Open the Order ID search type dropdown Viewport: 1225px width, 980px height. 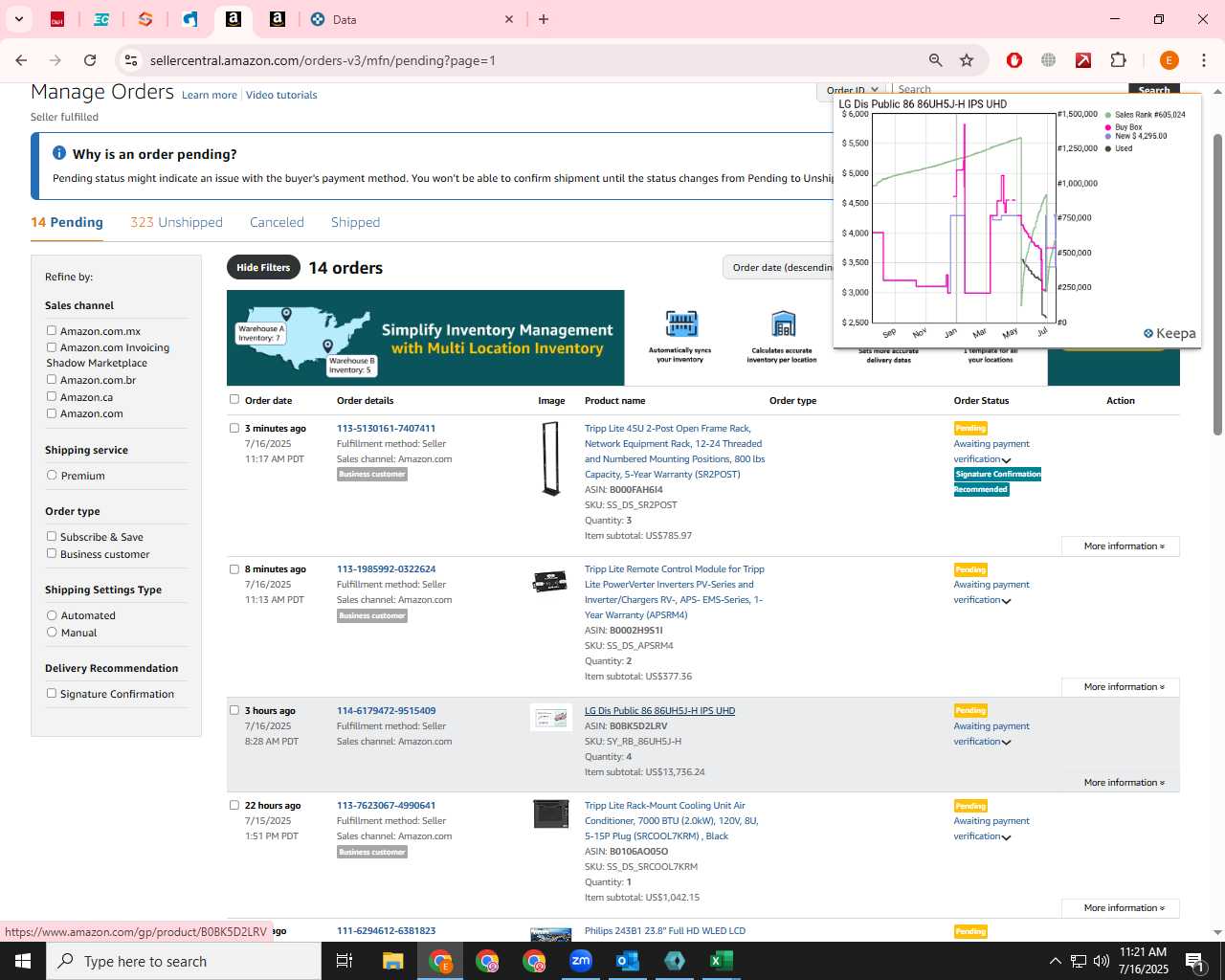[852, 90]
